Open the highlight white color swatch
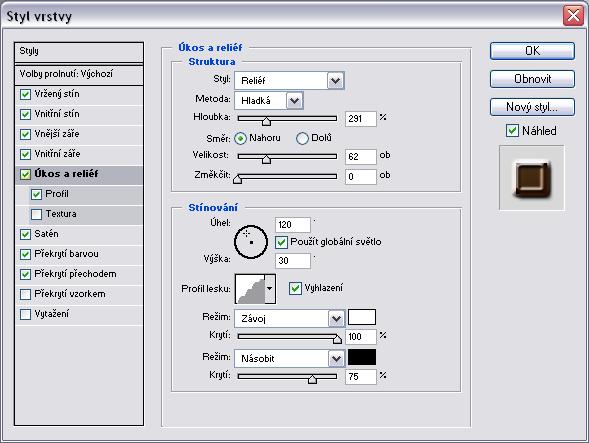Screen dimensions: 589x443 [x=362, y=317]
